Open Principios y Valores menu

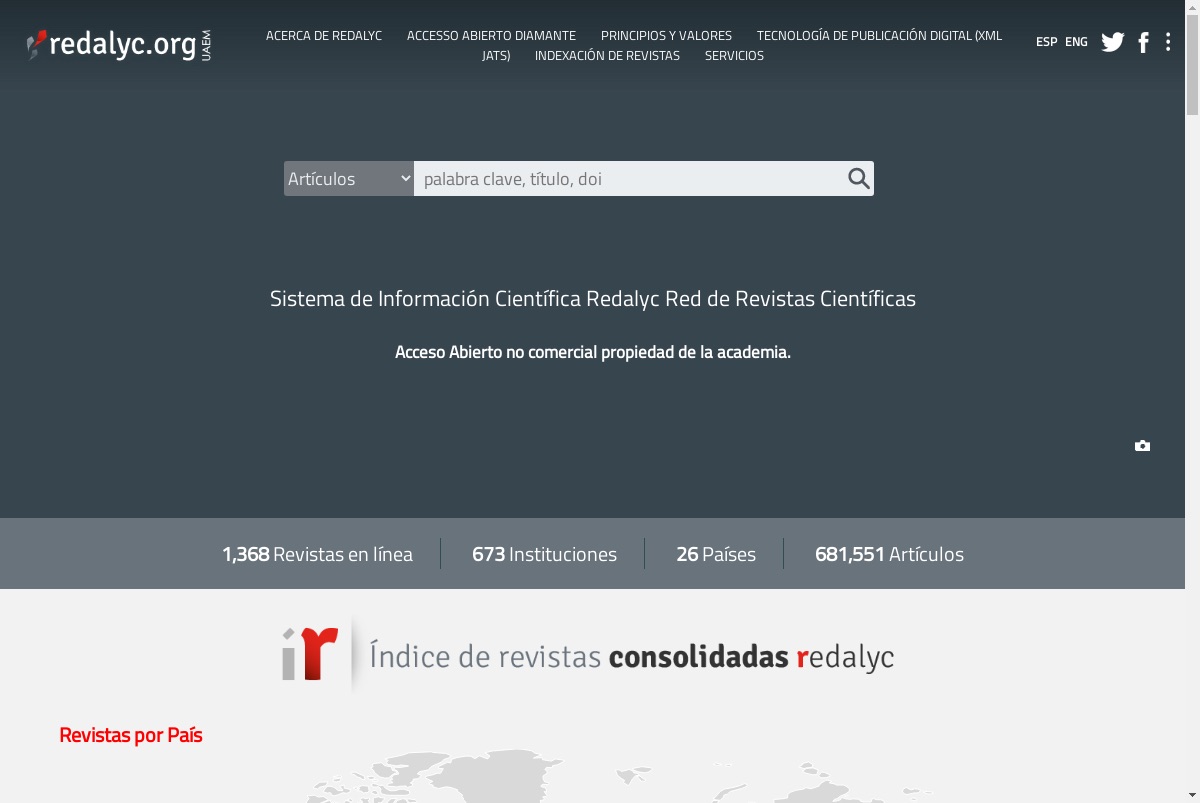tap(666, 35)
